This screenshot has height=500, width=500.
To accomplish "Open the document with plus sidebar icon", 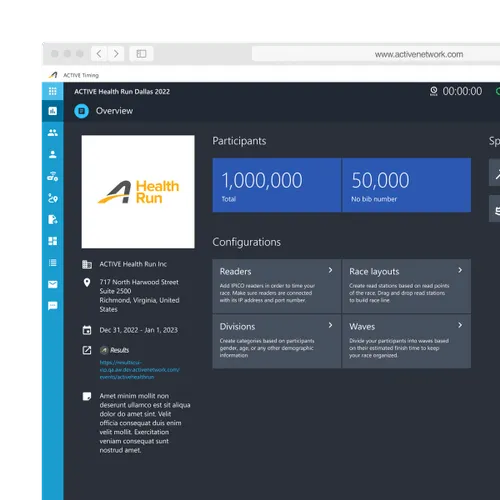I will pos(53,219).
